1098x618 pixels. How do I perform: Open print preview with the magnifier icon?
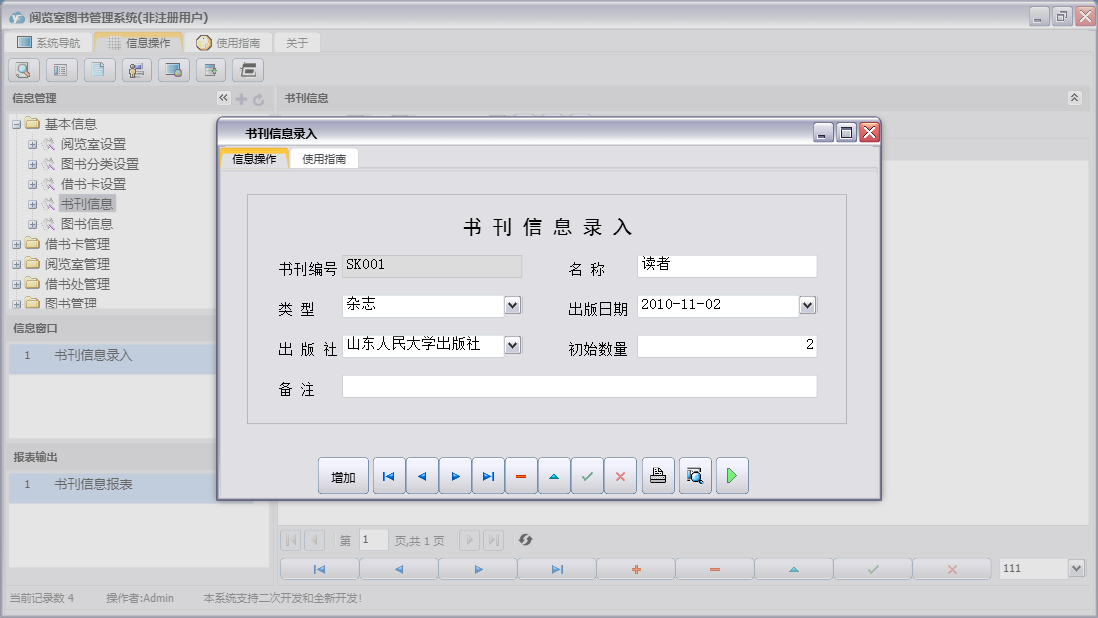[x=695, y=477]
